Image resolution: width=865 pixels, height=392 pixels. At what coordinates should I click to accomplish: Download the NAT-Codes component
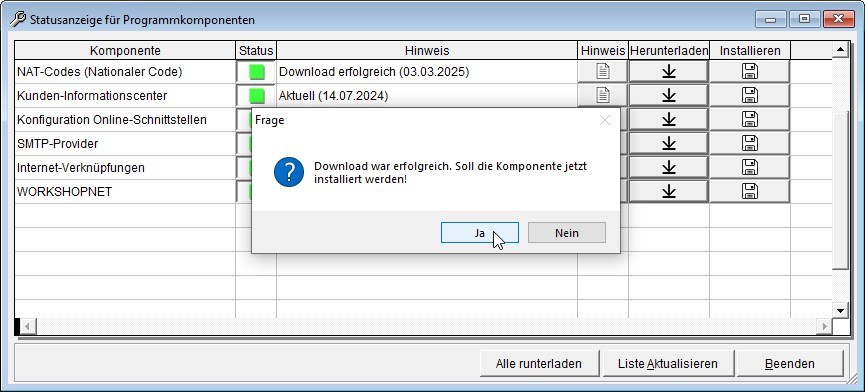669,72
